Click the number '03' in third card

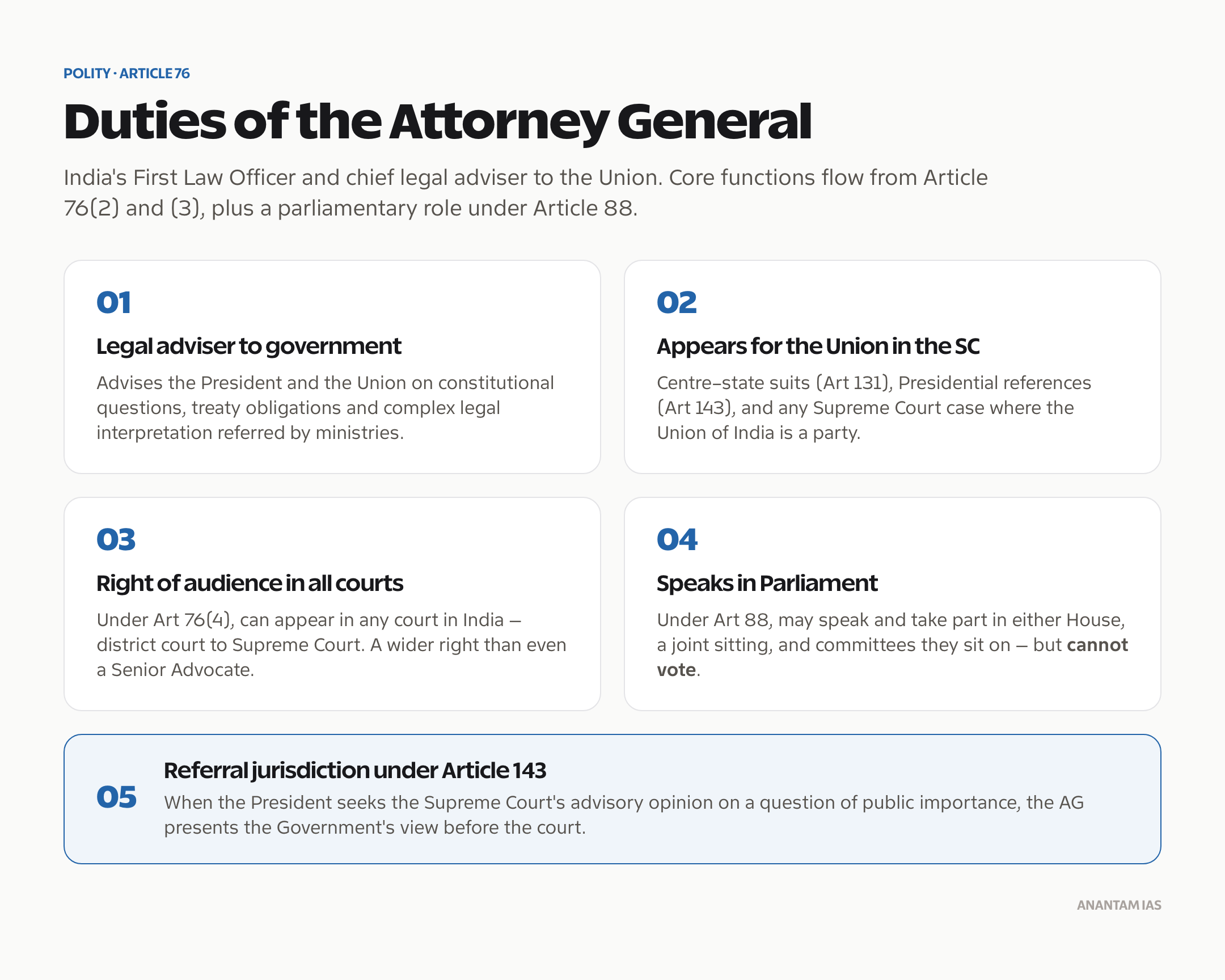click(116, 539)
